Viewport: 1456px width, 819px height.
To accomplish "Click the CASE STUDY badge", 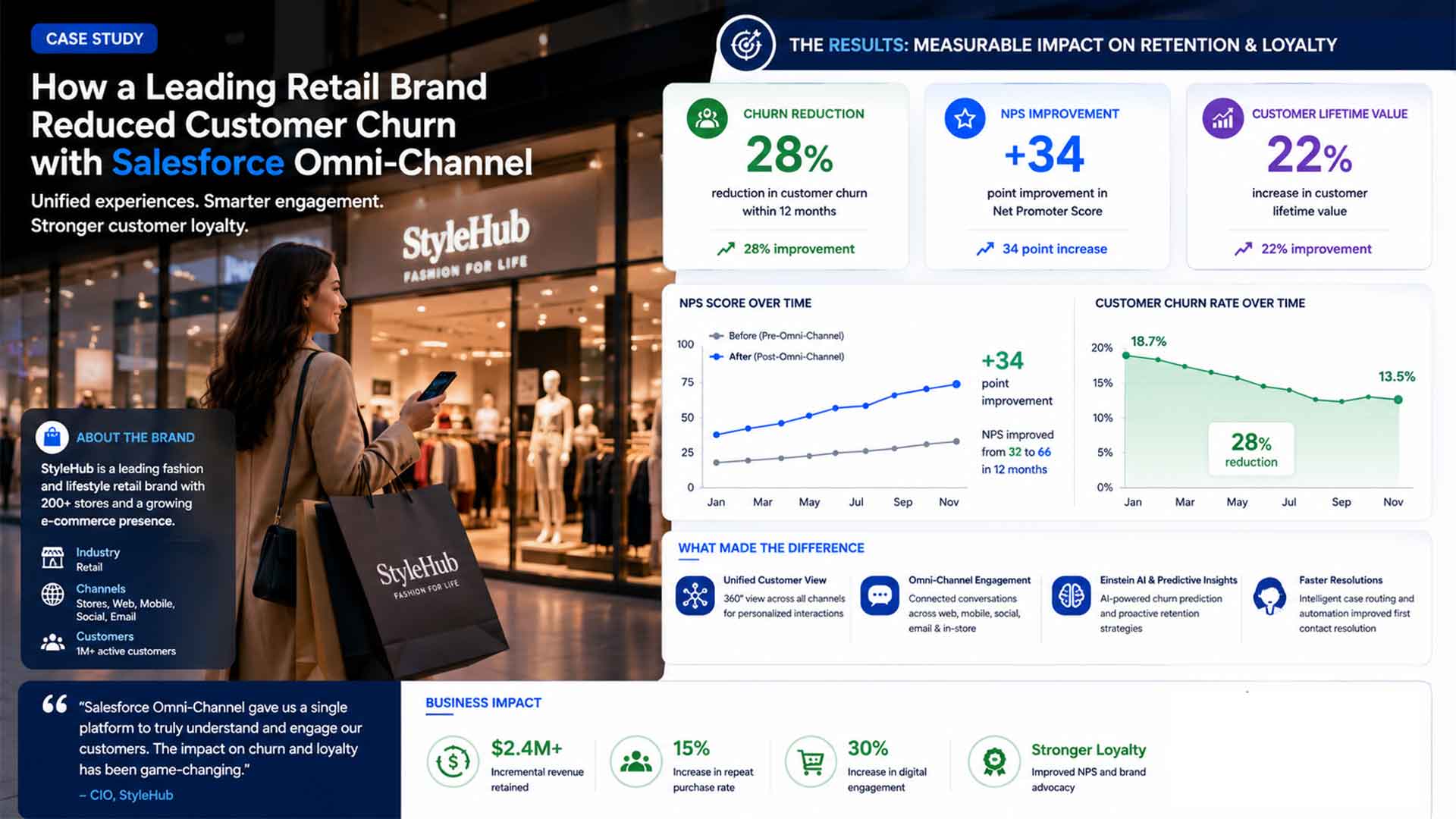I will [x=94, y=39].
